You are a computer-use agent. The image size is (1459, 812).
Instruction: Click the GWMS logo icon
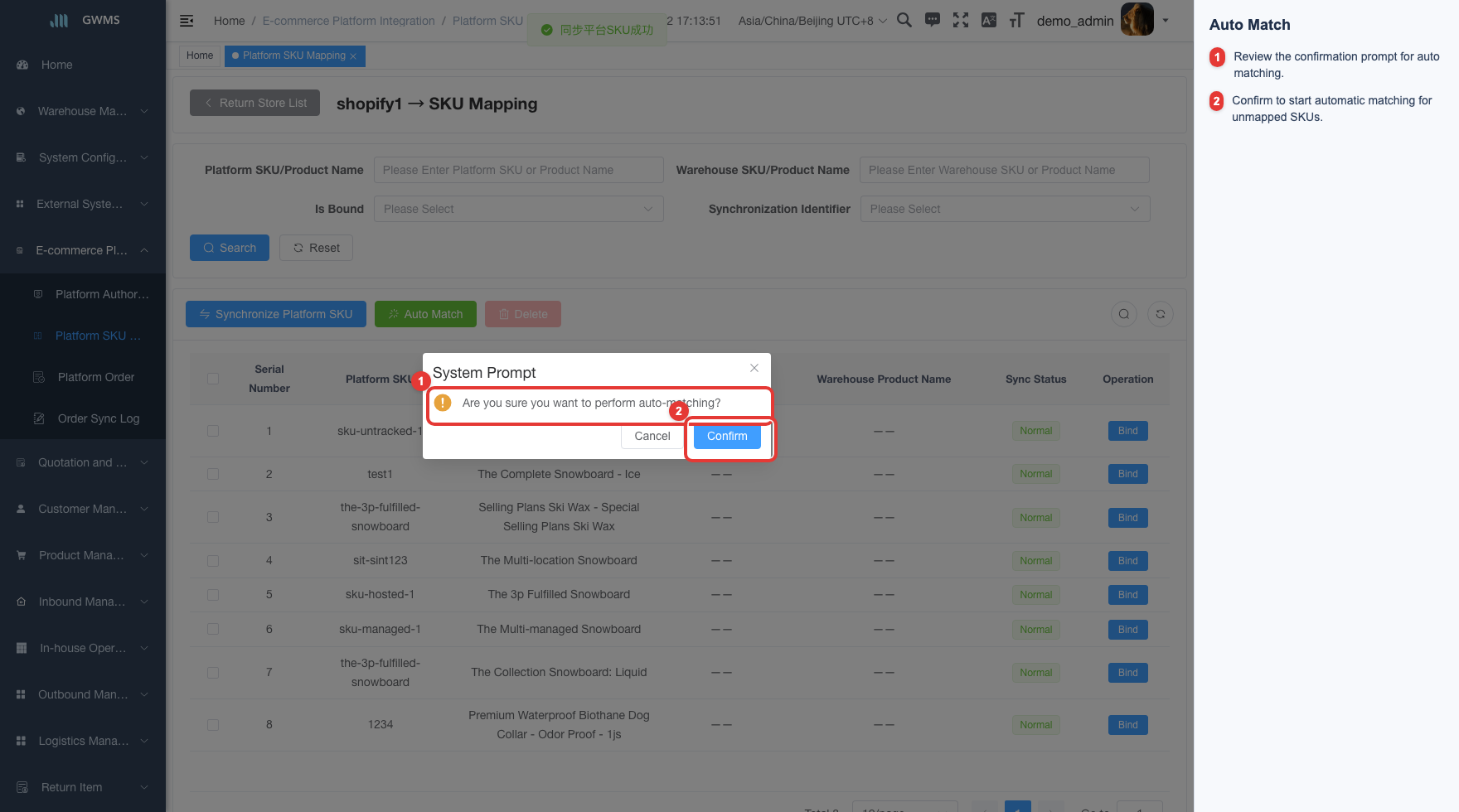tap(59, 20)
